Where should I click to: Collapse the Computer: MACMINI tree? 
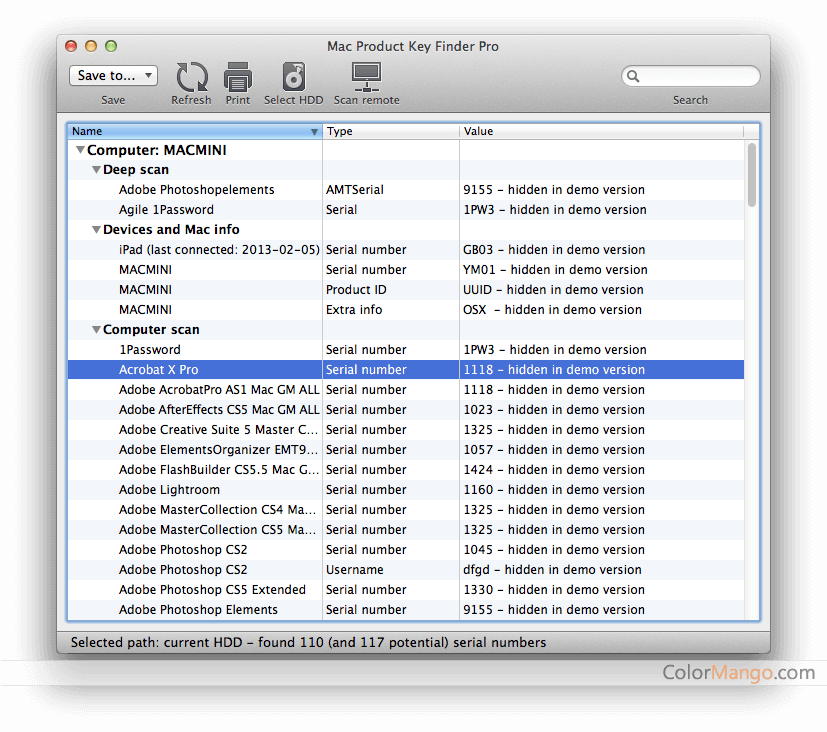pyautogui.click(x=79, y=149)
